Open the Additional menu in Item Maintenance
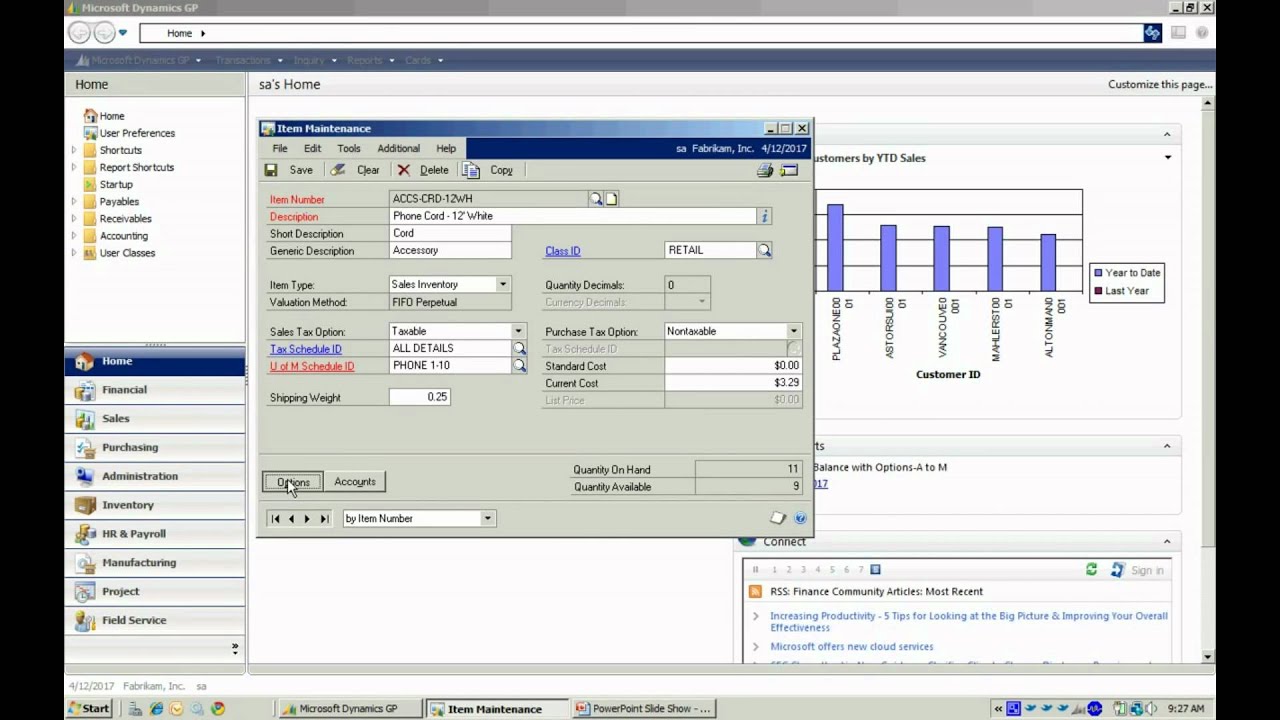 point(398,148)
